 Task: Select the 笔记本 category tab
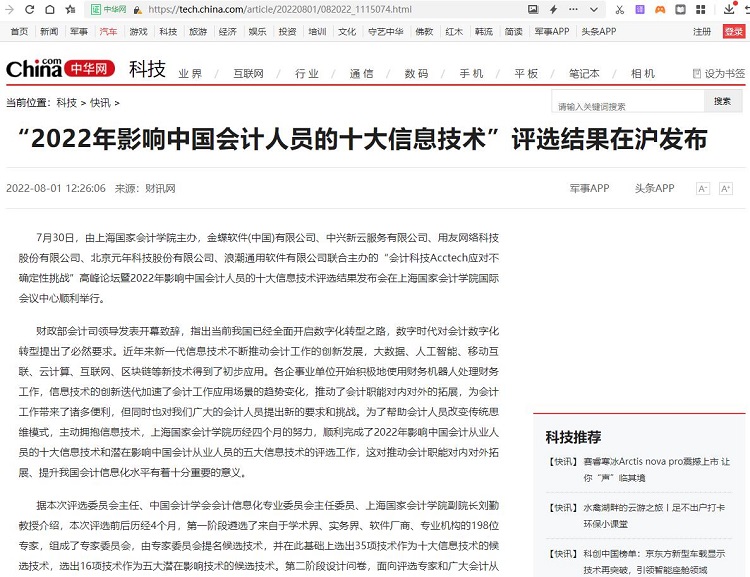(x=584, y=74)
